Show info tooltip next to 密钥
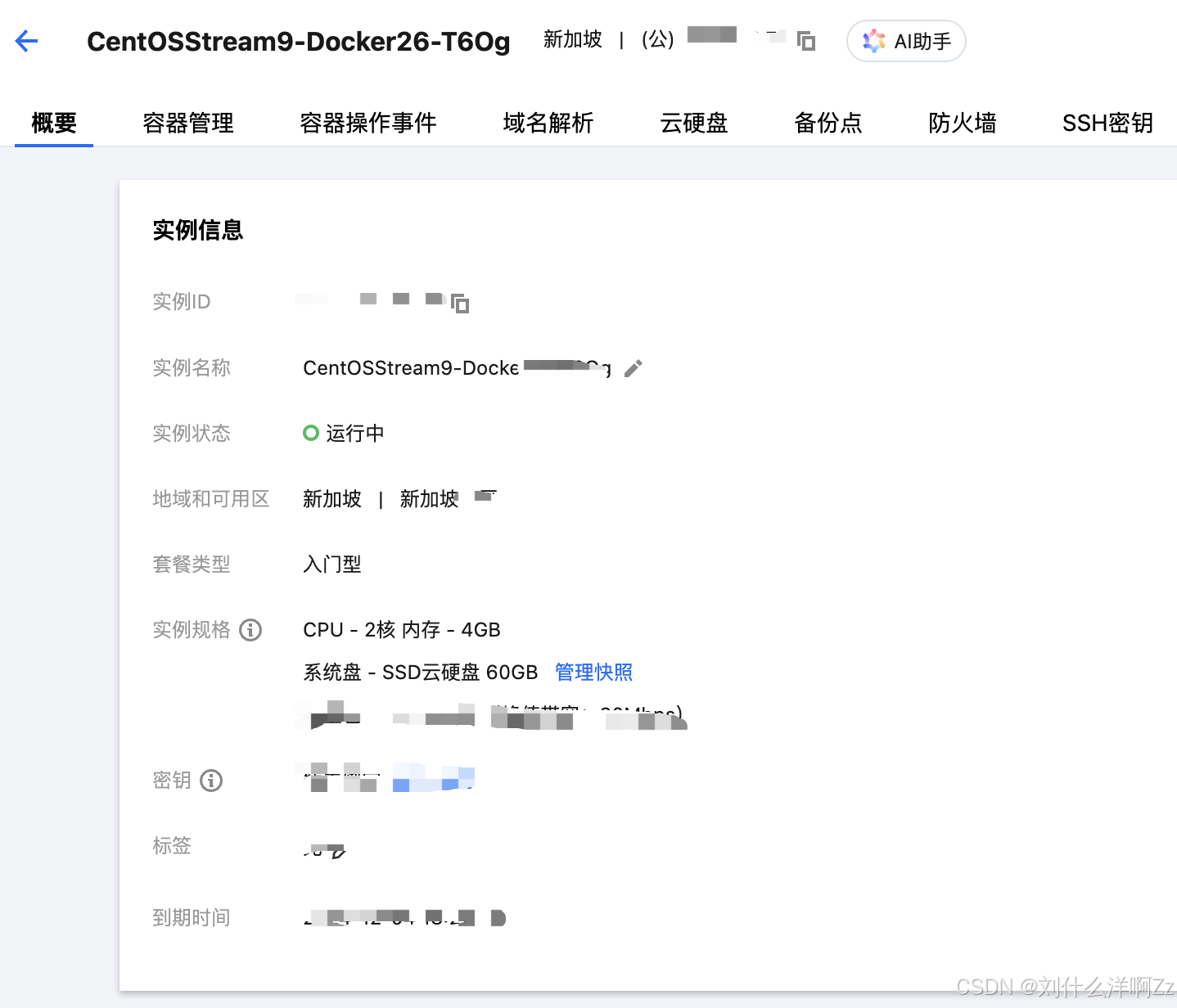Screen dimensions: 1177x1008 click(211, 781)
